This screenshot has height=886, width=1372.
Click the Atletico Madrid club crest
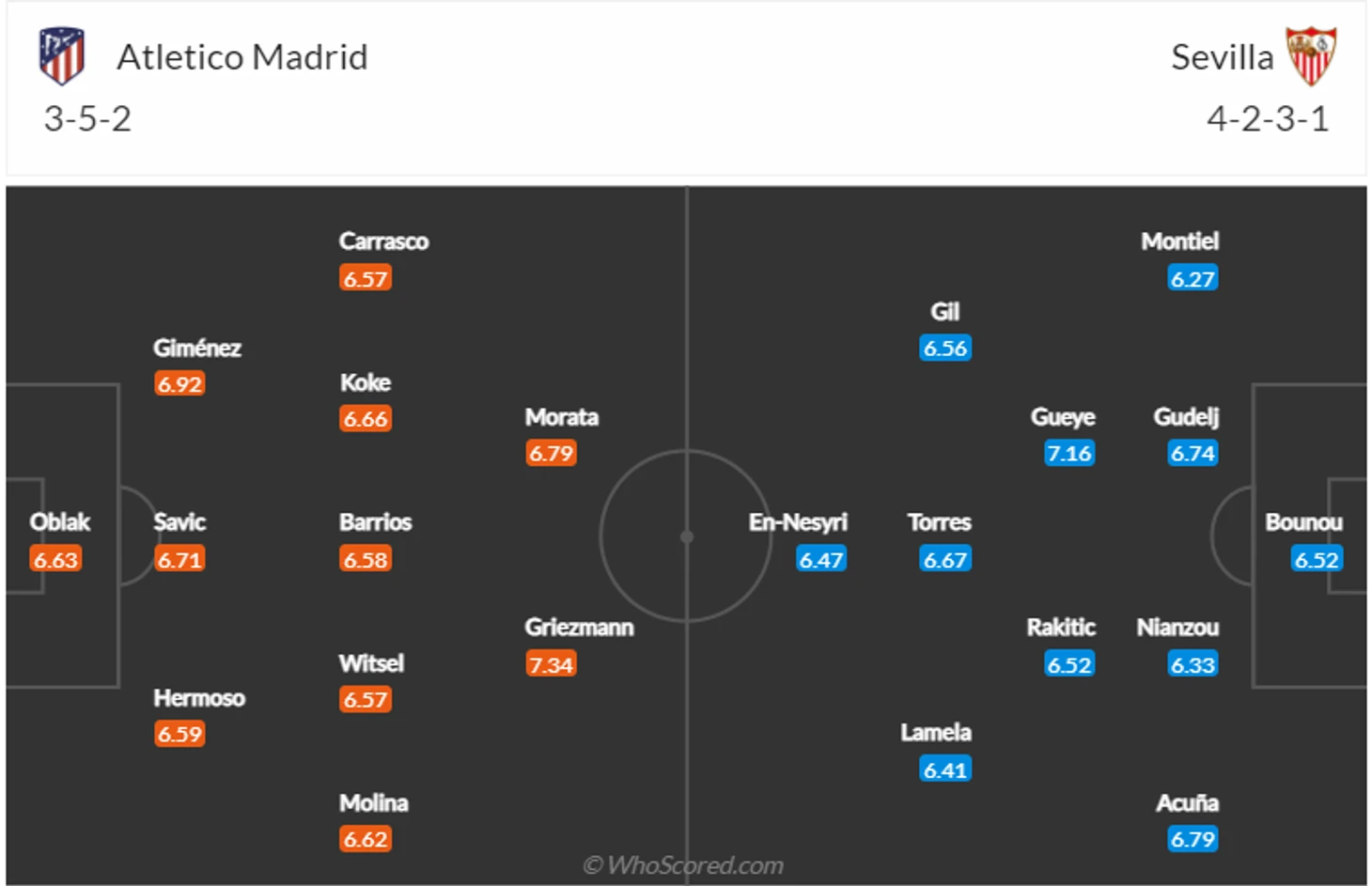tap(62, 56)
